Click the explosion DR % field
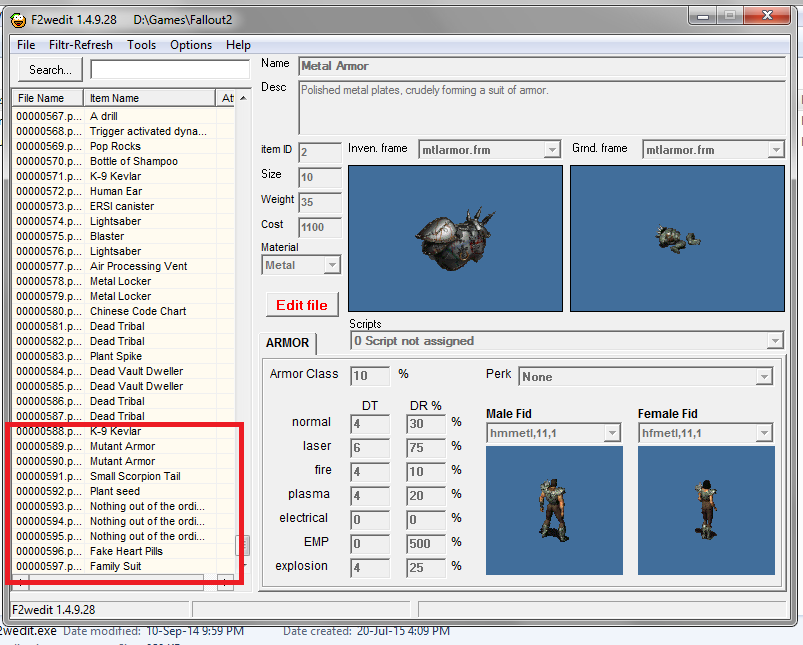Screen dimensions: 803x645 (x=426, y=568)
